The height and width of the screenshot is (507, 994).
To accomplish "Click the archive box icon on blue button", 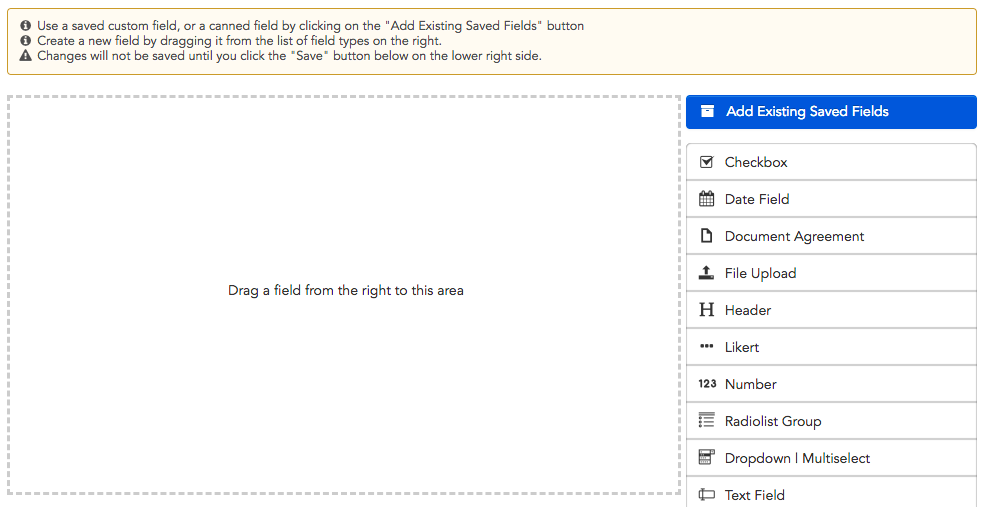I will (x=707, y=112).
